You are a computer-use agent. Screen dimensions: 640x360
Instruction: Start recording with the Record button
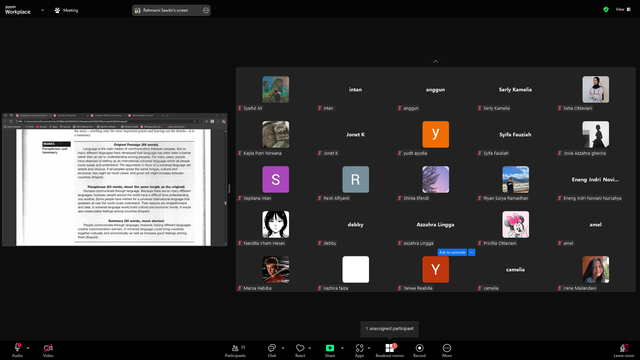click(419, 349)
